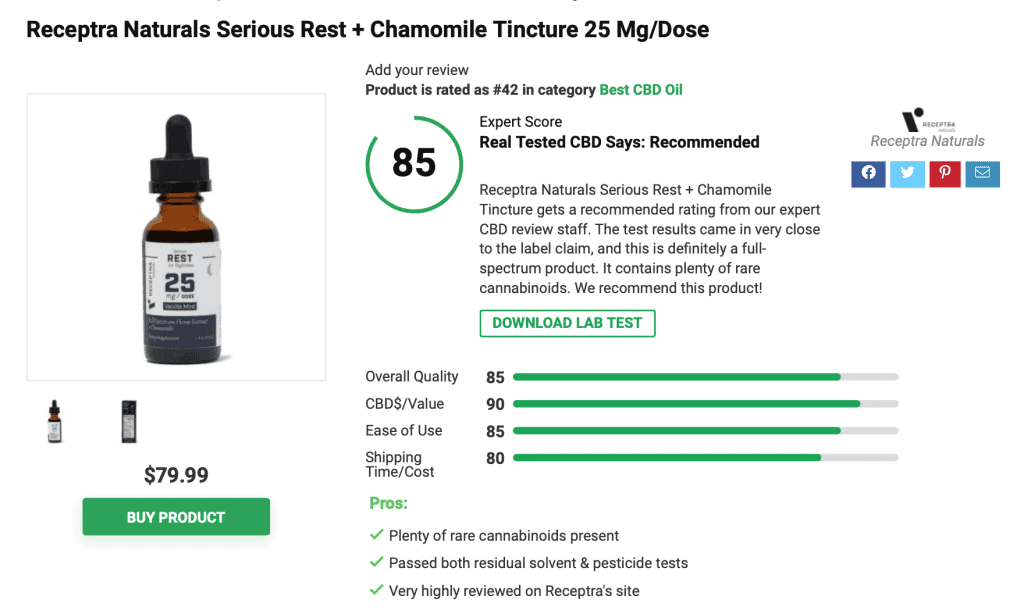Click the Receptra Naturals brand logo
The image size is (1024, 614).
point(927,124)
